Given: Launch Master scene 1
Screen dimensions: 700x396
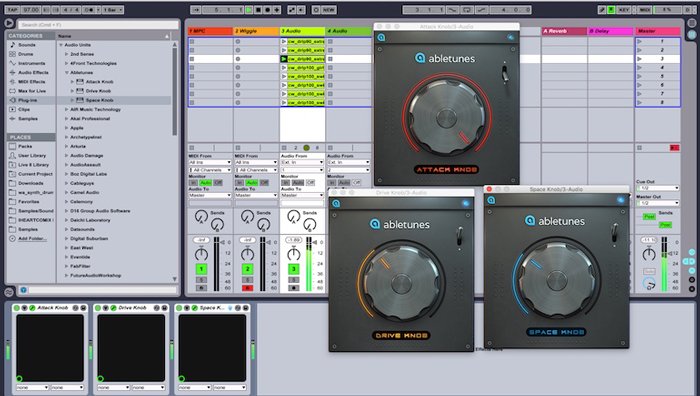Looking at the screenshot, I should click(x=640, y=42).
